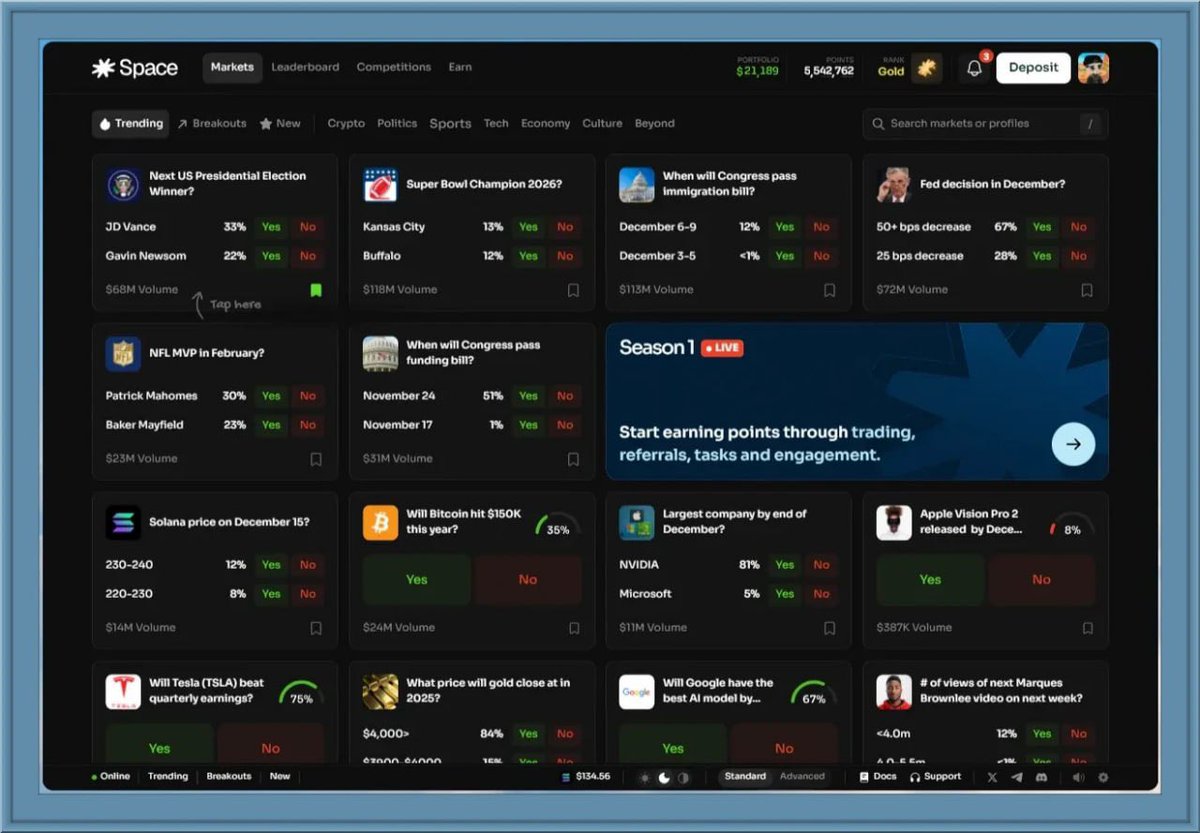The width and height of the screenshot is (1200, 833).
Task: Bookmark the Fed decision in December market
Action: (x=1087, y=290)
